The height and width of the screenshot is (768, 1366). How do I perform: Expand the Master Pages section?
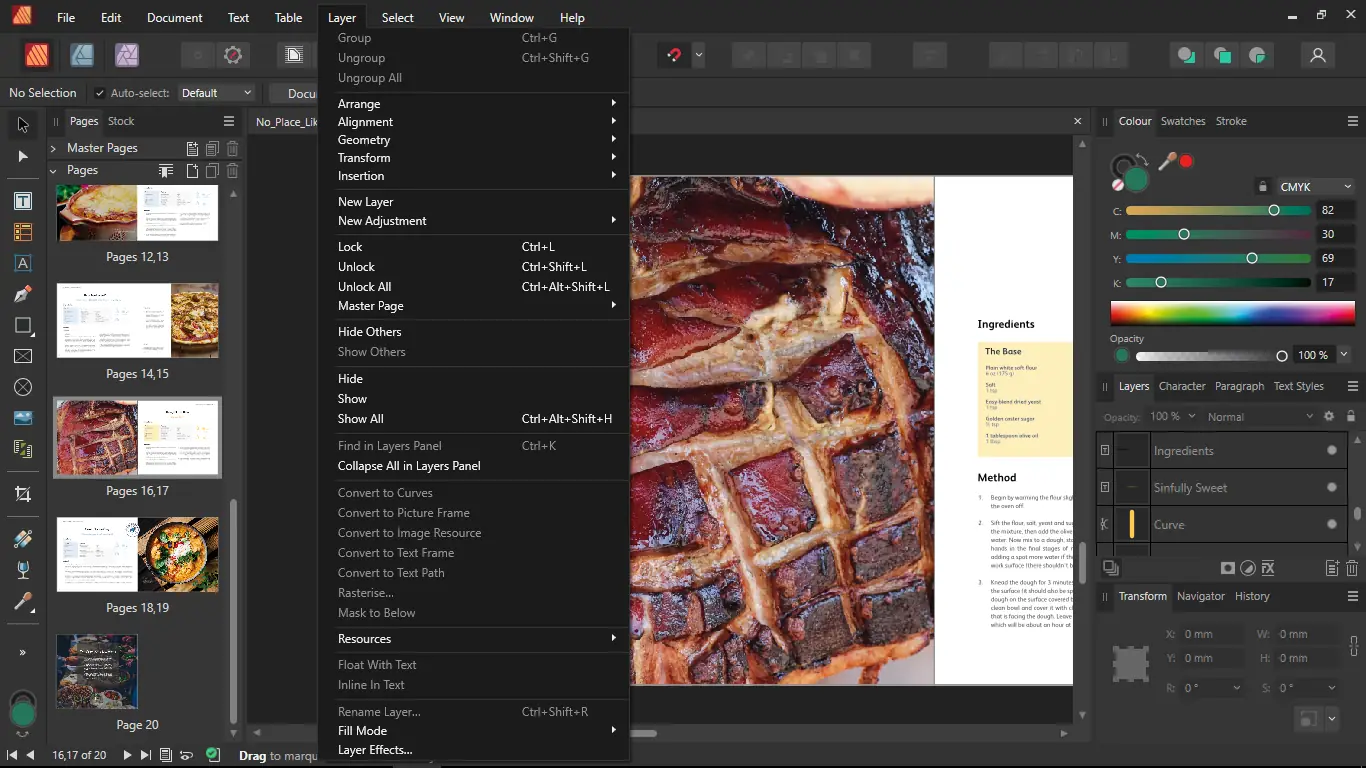click(53, 148)
